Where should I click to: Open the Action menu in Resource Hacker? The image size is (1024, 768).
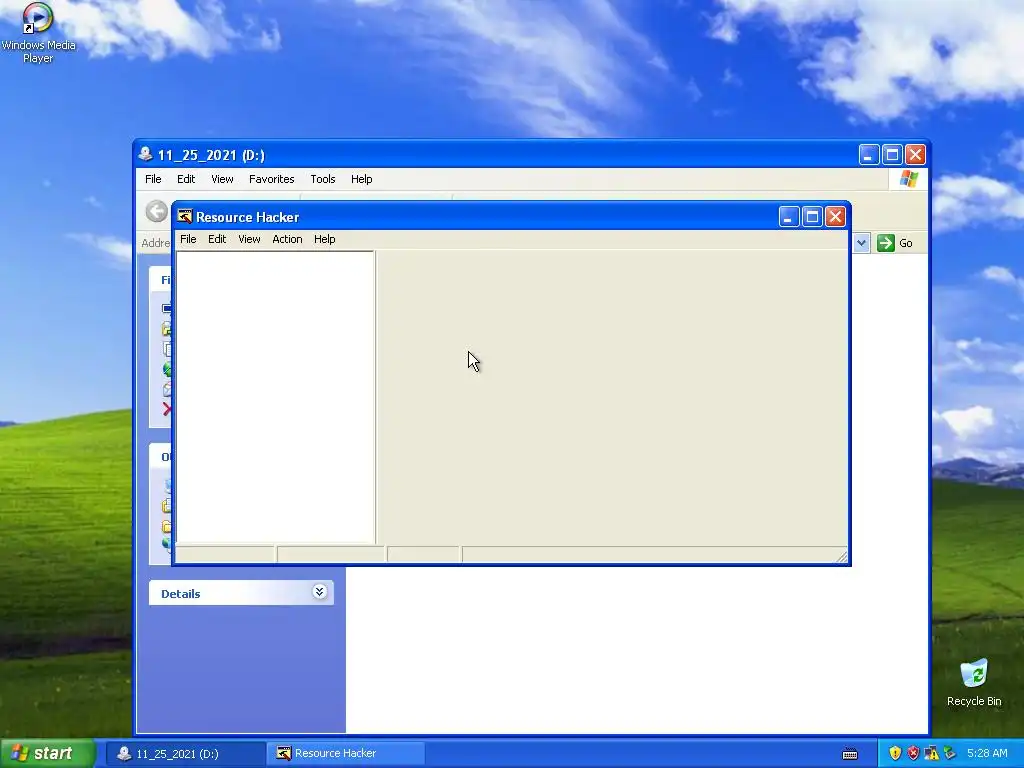pyautogui.click(x=287, y=239)
